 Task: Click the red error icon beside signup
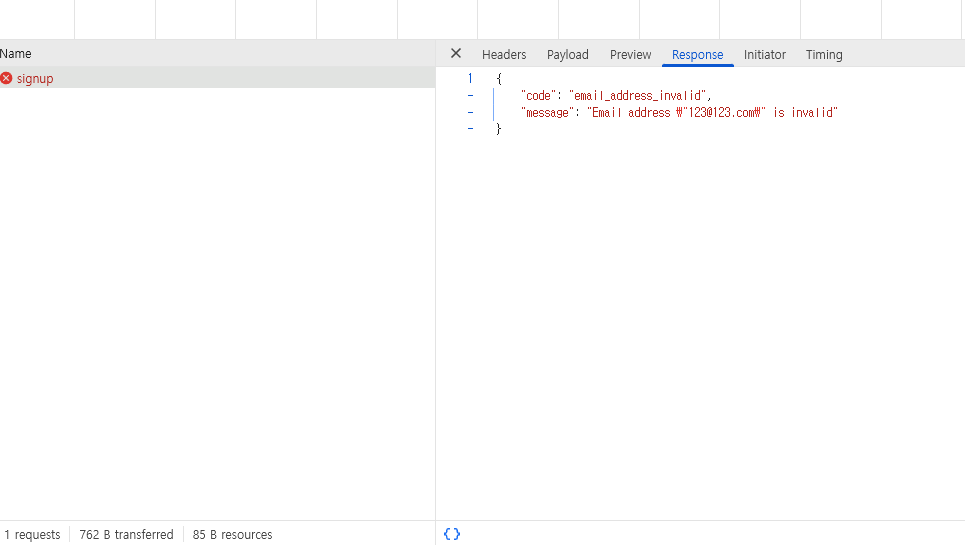click(6, 78)
